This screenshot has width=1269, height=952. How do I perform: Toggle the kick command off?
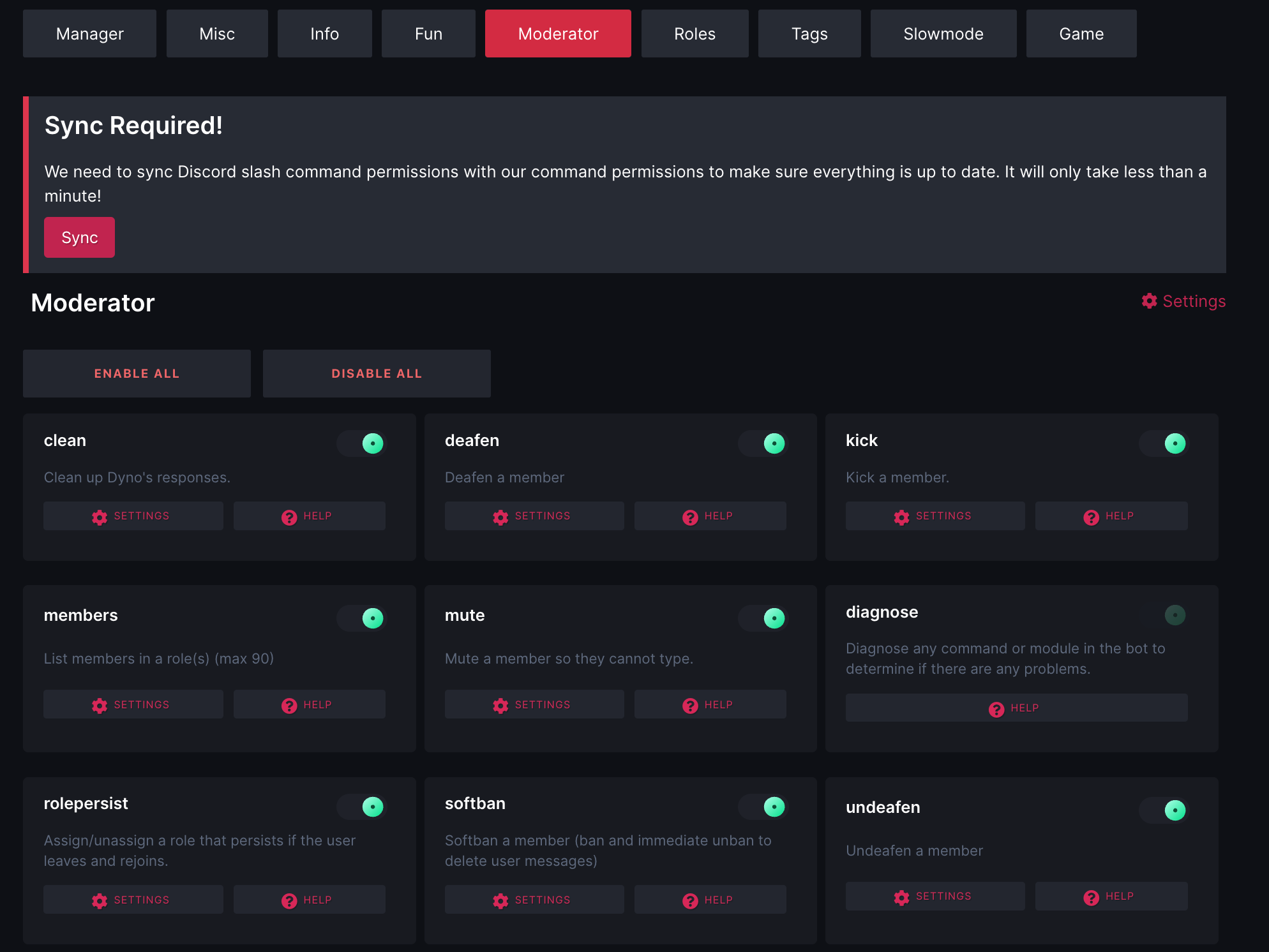pos(1164,443)
